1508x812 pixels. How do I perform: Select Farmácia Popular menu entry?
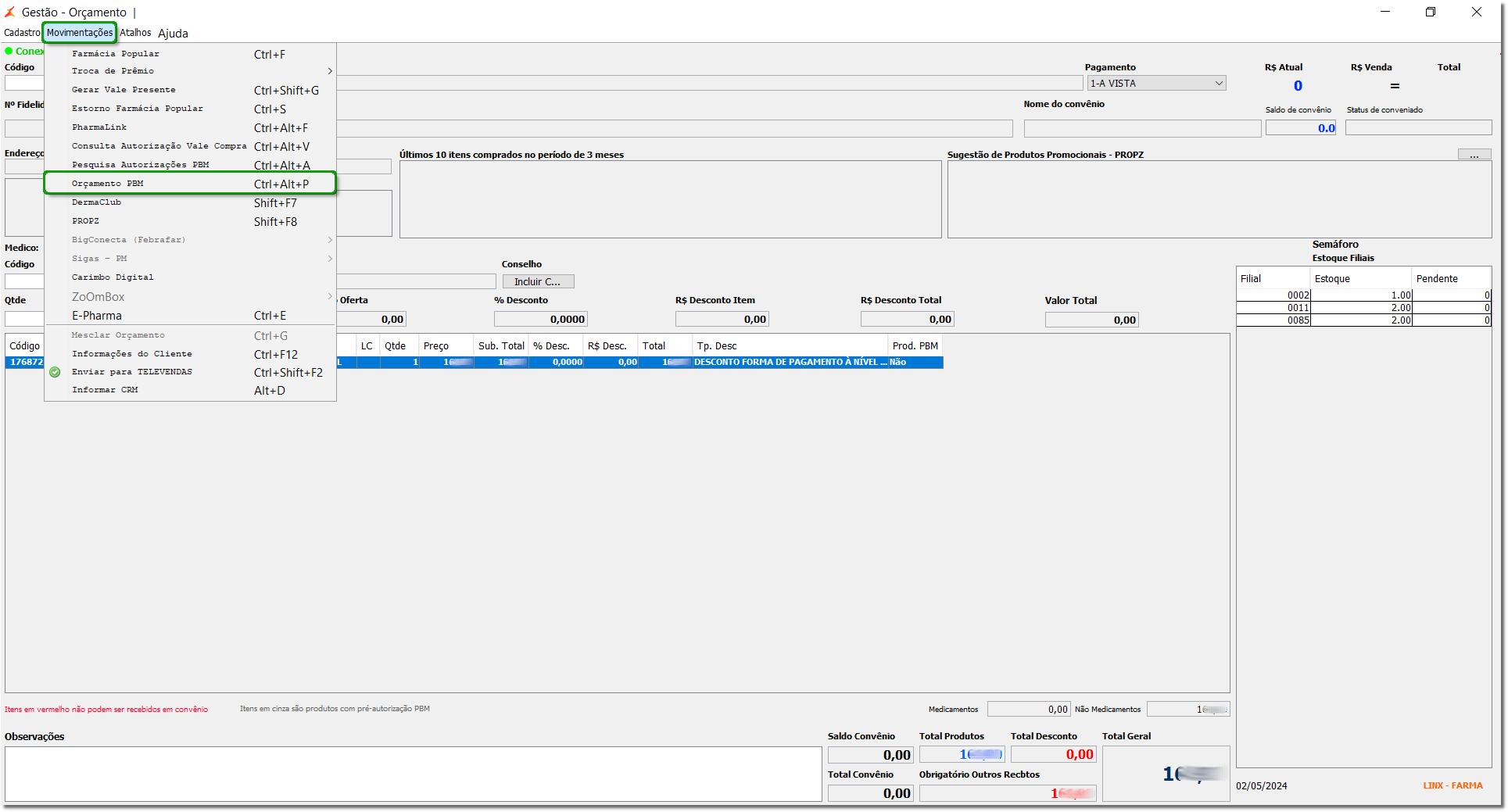190,54
